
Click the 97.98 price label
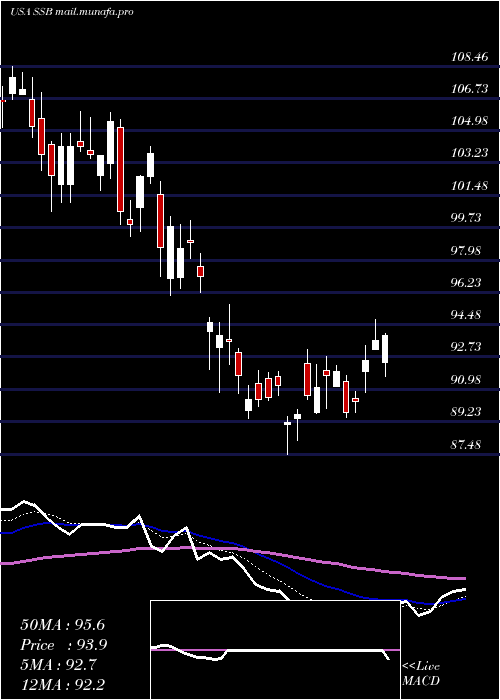(466, 250)
